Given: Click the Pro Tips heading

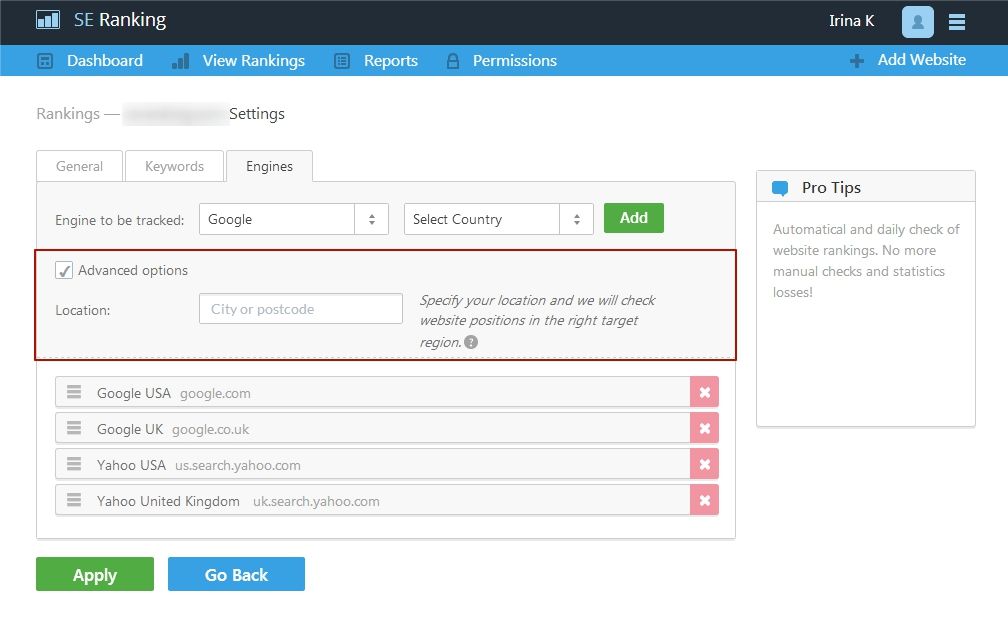Looking at the screenshot, I should pos(831,188).
